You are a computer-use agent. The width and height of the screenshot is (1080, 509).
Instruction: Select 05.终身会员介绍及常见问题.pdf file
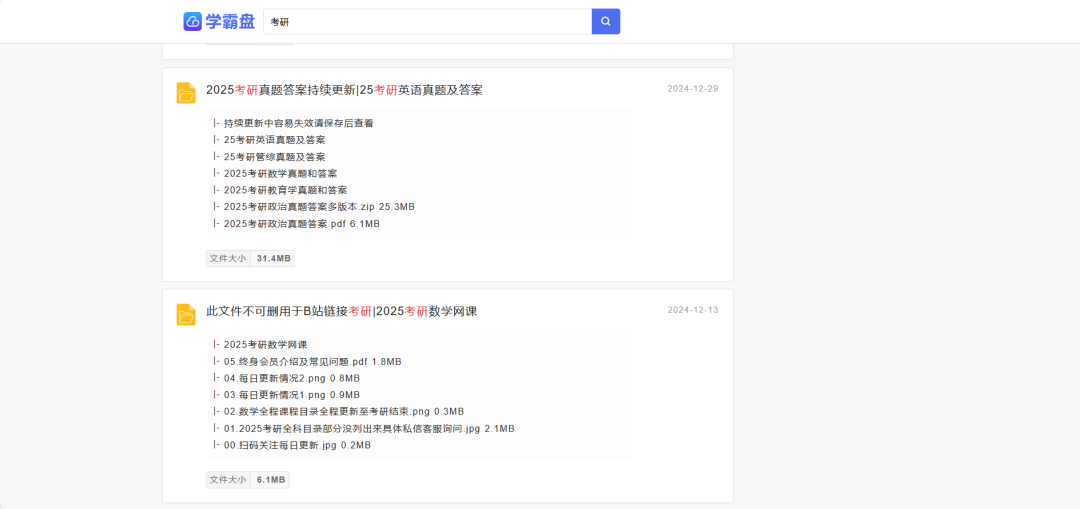click(x=312, y=362)
